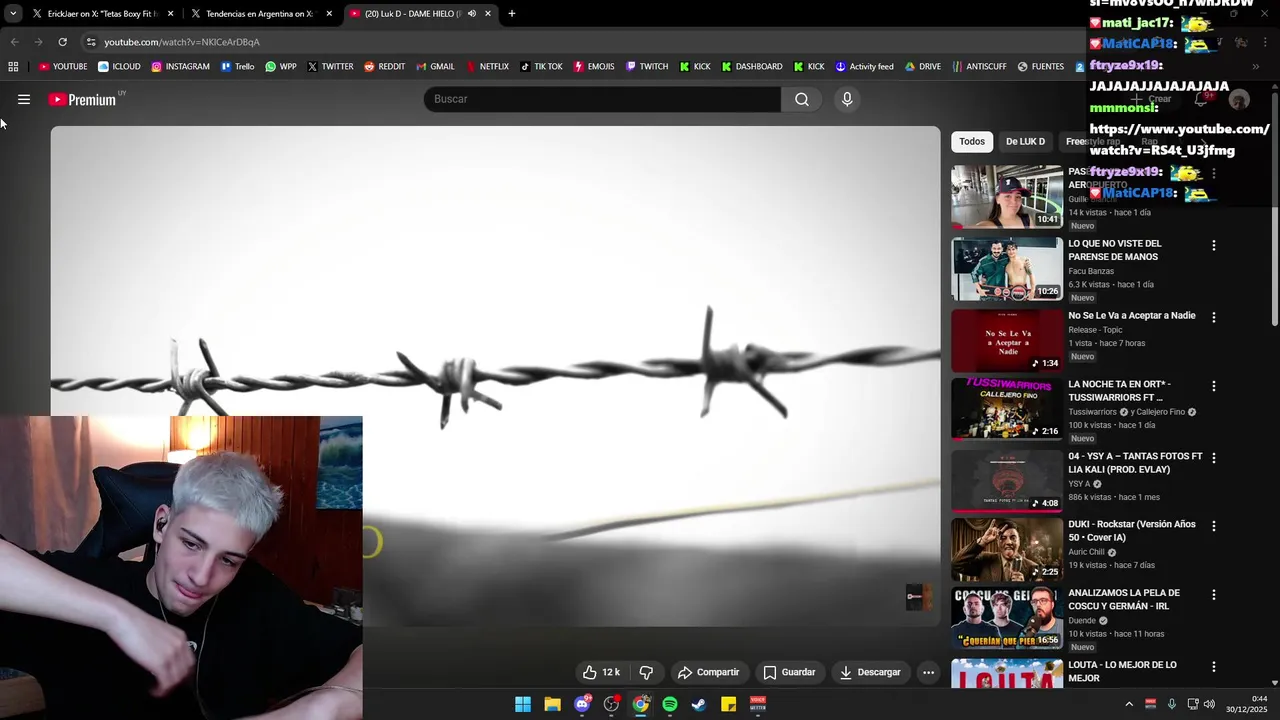This screenshot has height=720, width=1280.
Task: Click the search magnifier button
Action: coord(802,99)
